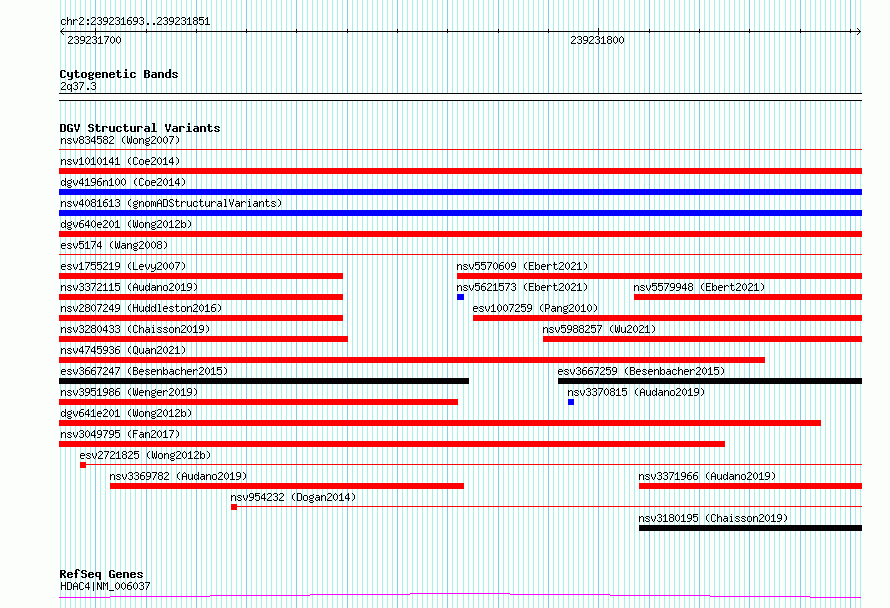Click small blue marker under nsv5621573 (Ebert2021)
Viewport: 890px width, 608px height.
[x=460, y=297]
